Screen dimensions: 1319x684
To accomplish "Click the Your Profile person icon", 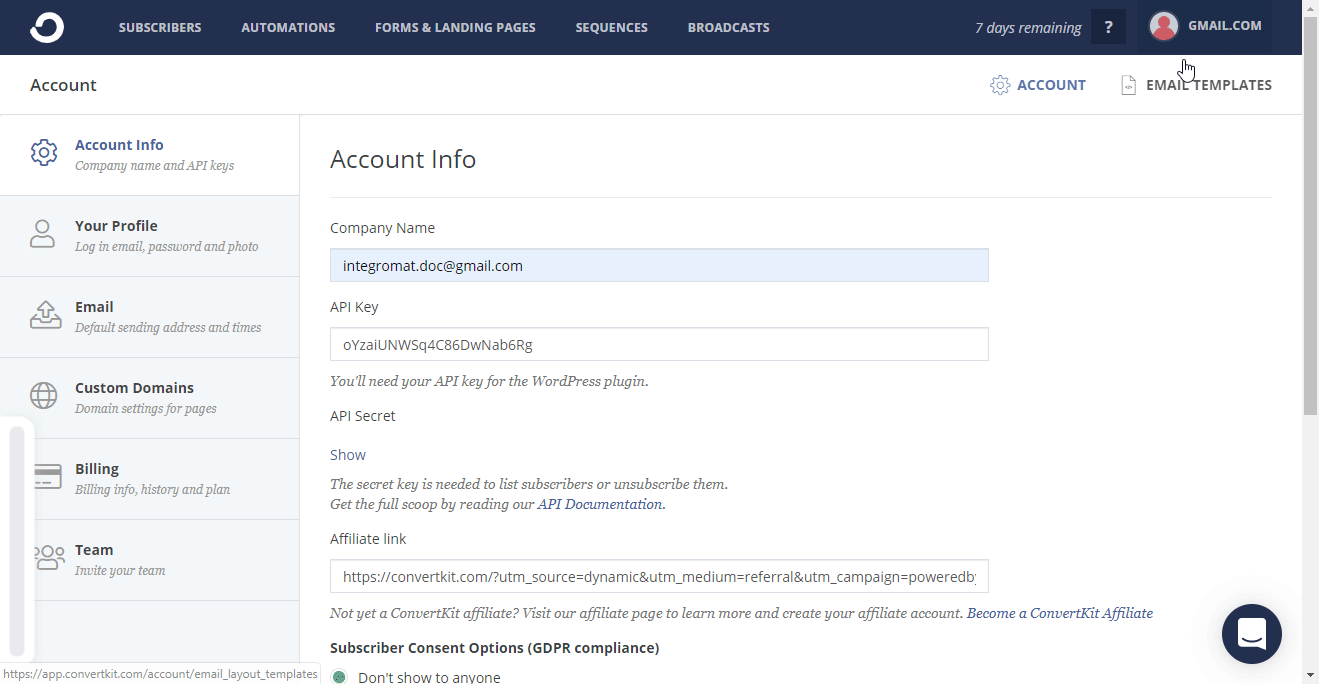I will pyautogui.click(x=43, y=234).
